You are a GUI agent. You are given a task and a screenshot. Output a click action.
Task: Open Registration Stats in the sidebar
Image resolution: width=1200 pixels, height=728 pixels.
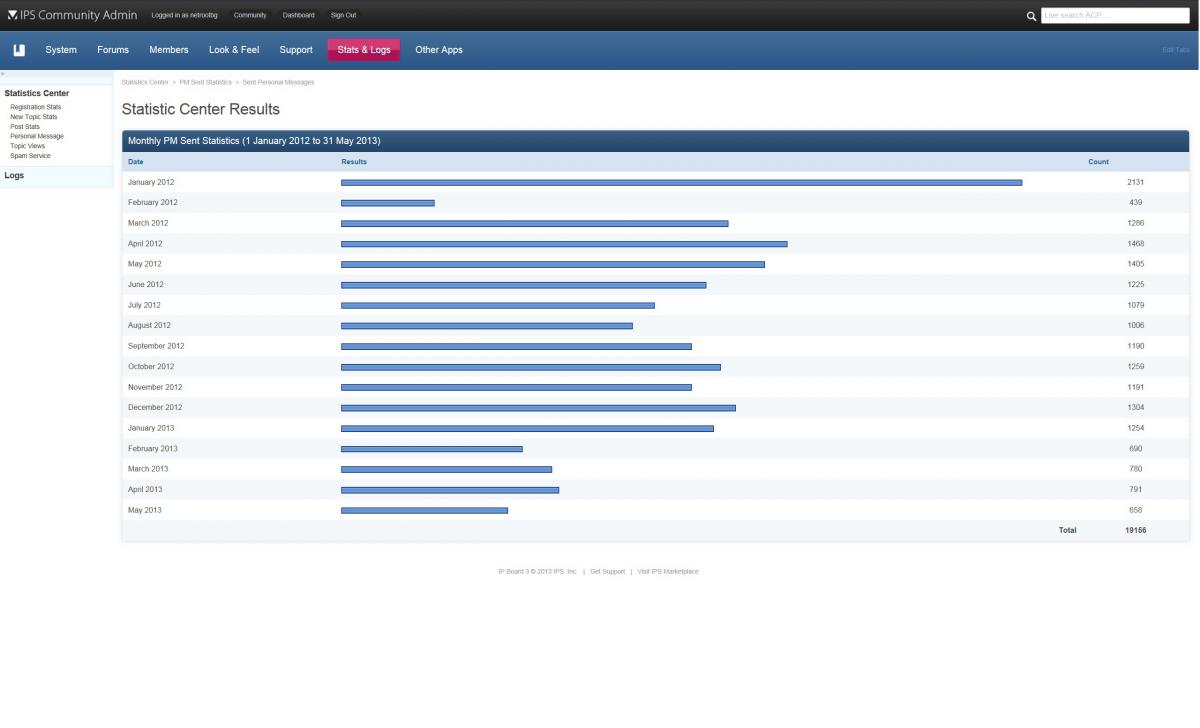click(35, 107)
